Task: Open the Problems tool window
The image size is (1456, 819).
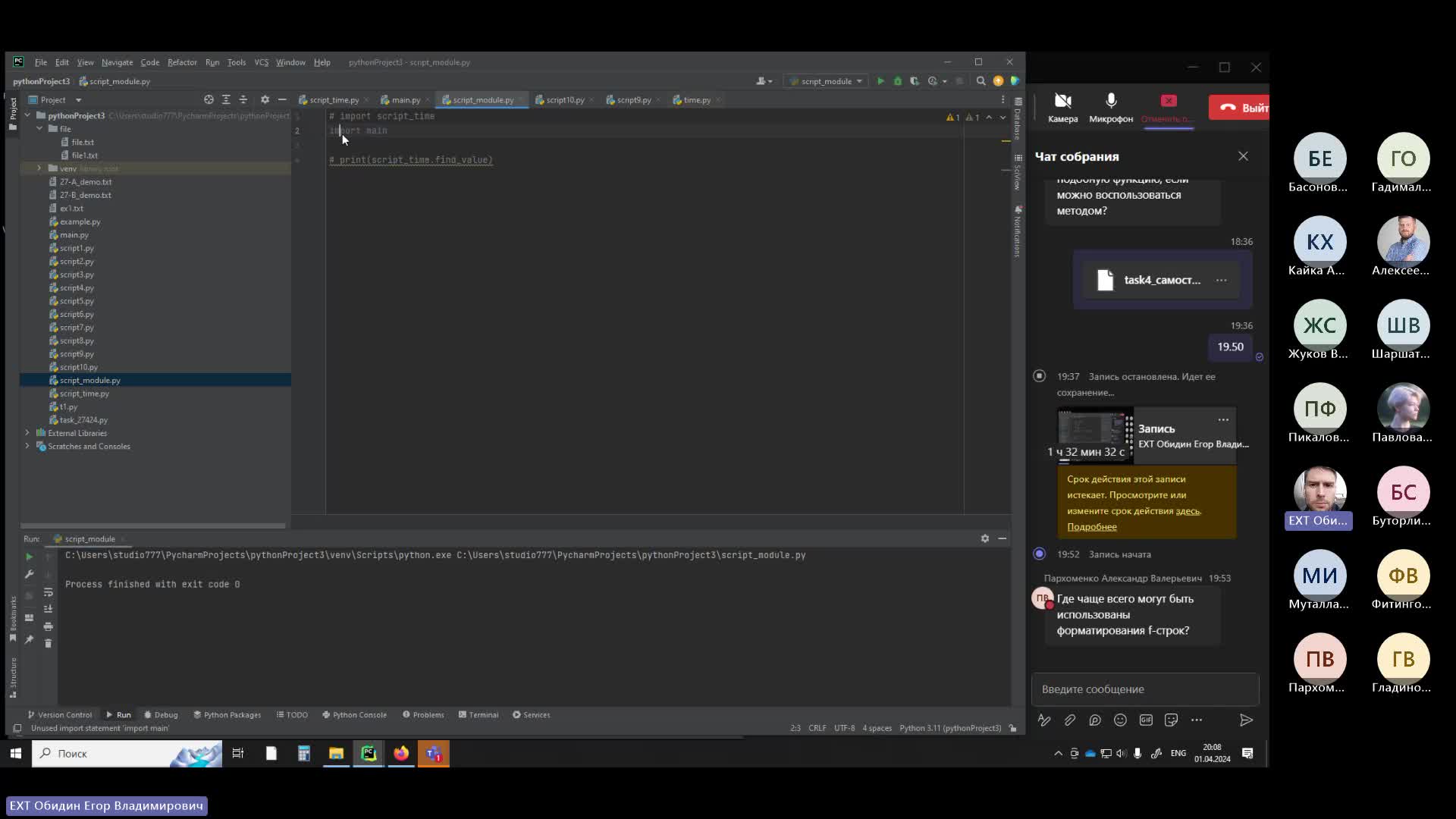Action: pyautogui.click(x=424, y=714)
